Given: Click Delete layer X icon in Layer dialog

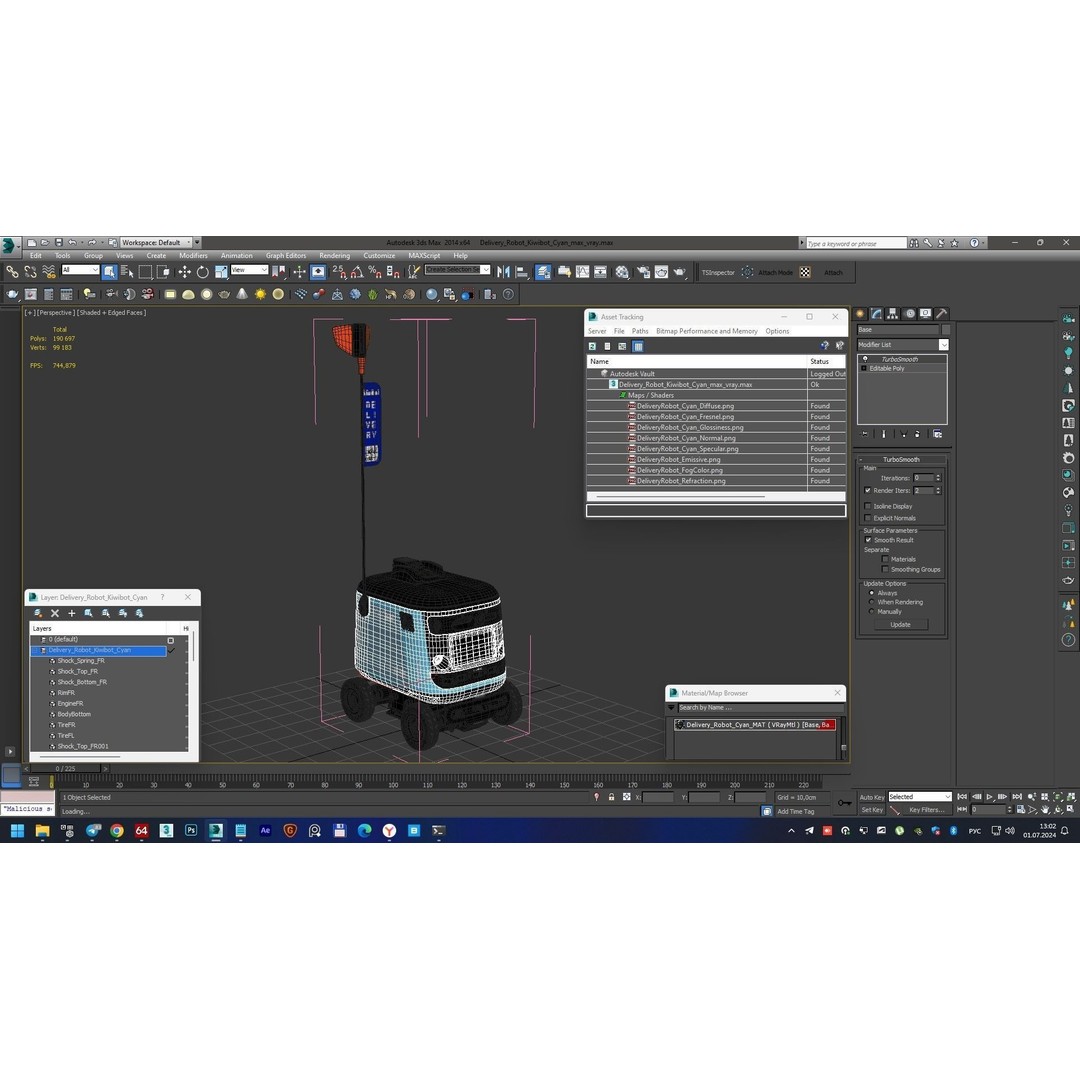Looking at the screenshot, I should (55, 613).
